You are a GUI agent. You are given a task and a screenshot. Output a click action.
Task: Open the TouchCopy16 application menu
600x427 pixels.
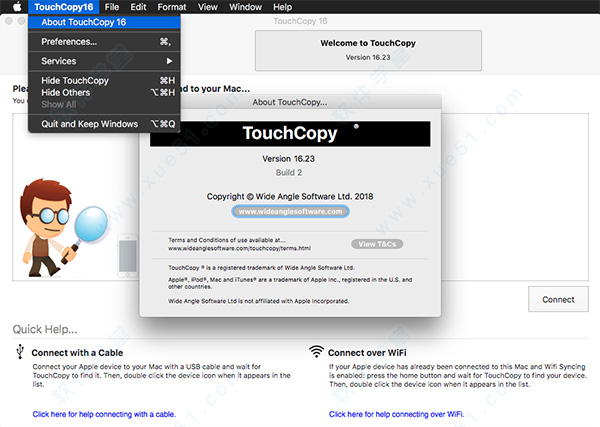pos(64,7)
